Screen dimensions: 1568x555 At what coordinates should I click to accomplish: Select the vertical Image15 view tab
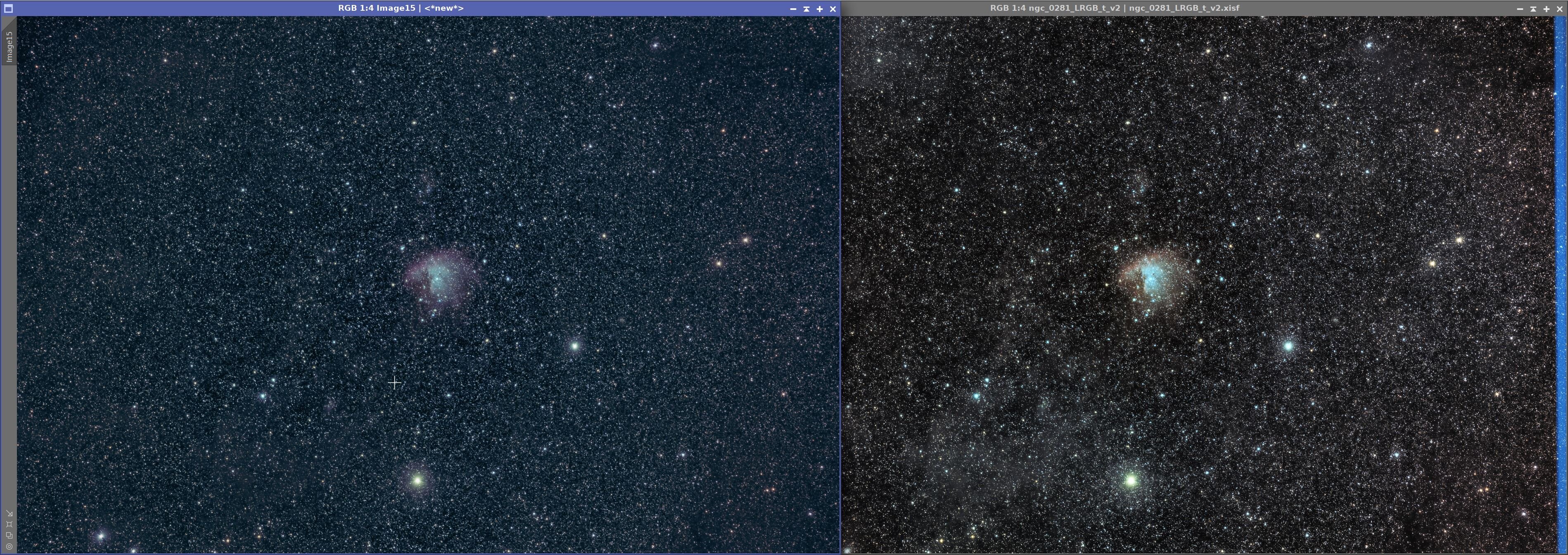coord(9,46)
